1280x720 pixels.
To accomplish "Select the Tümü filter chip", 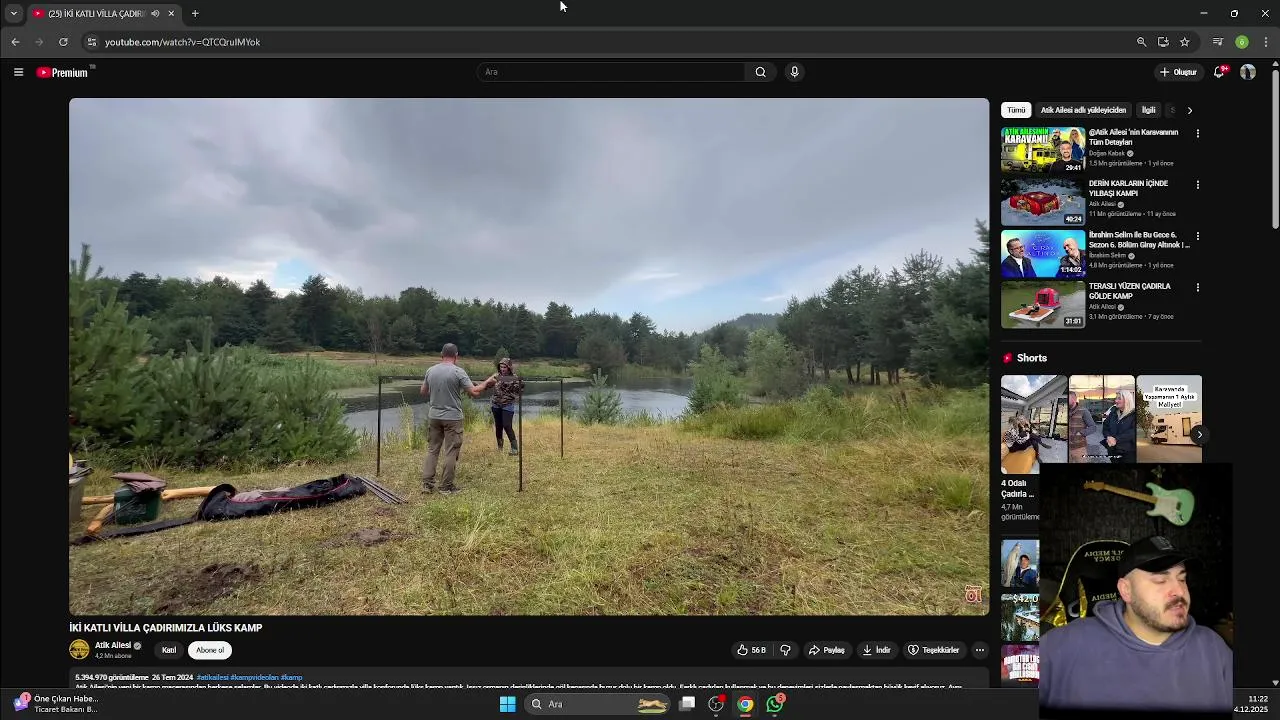I will (1016, 110).
